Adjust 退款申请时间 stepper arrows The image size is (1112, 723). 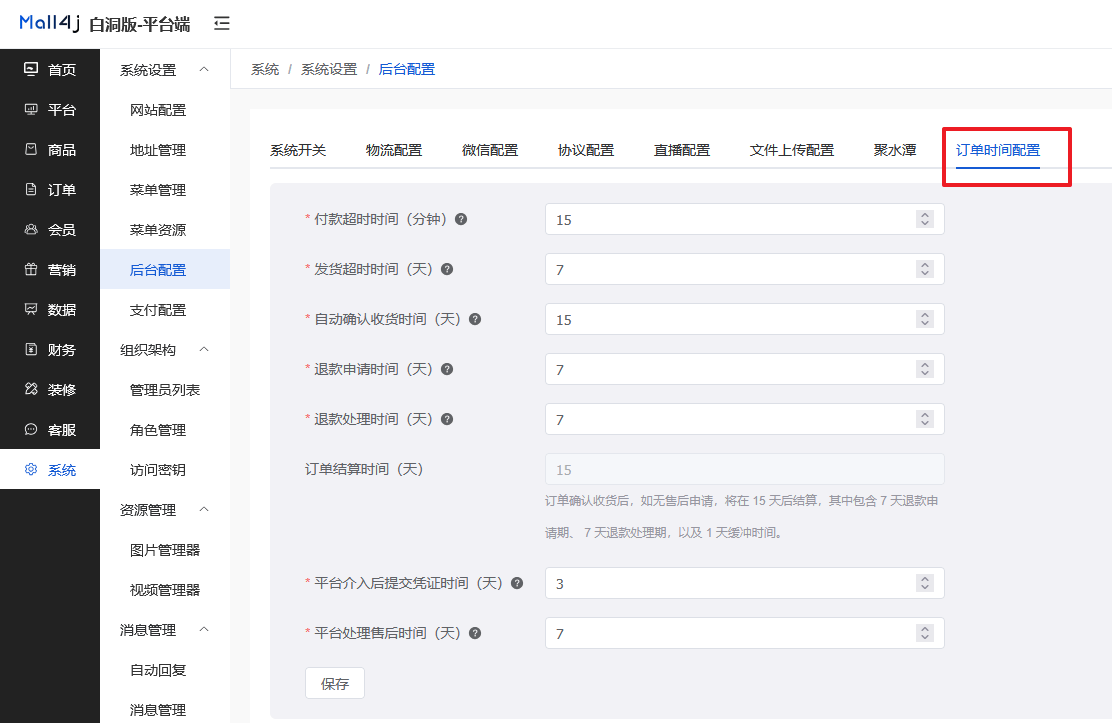click(924, 369)
